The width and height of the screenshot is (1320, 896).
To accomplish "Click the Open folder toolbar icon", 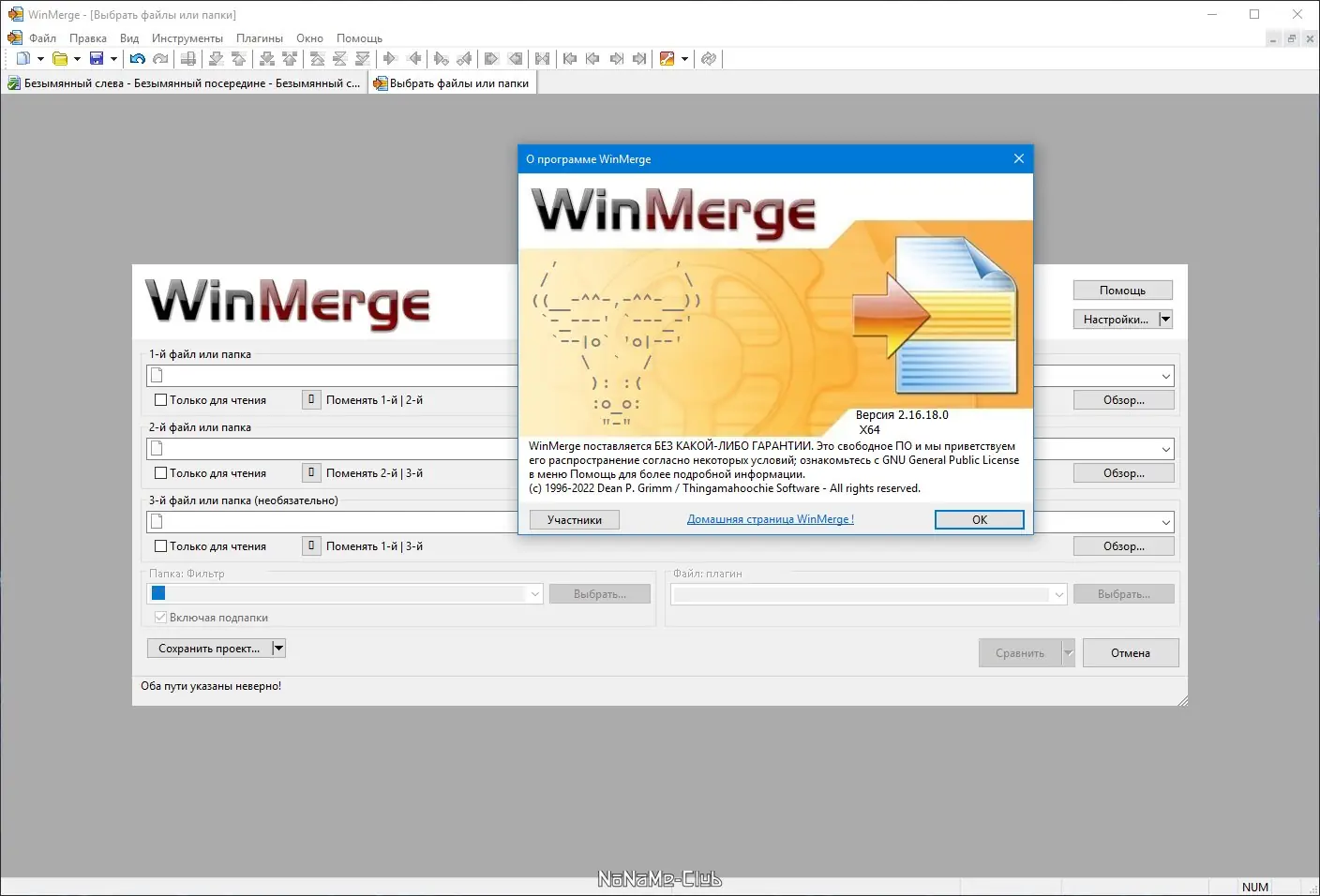I will click(60, 59).
